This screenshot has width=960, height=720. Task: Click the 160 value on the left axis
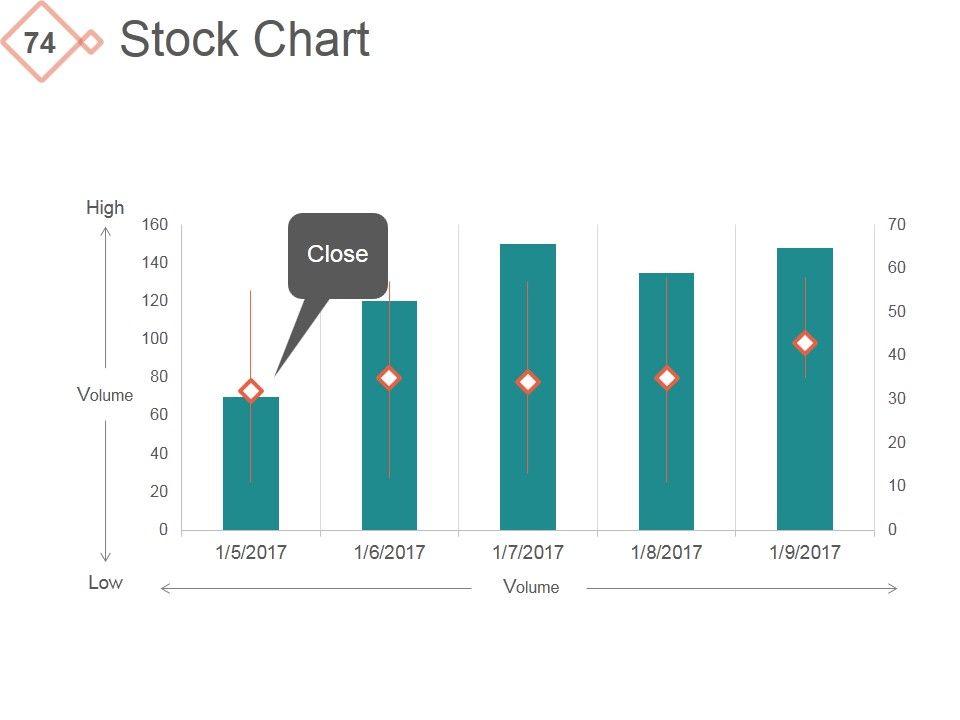pyautogui.click(x=154, y=224)
